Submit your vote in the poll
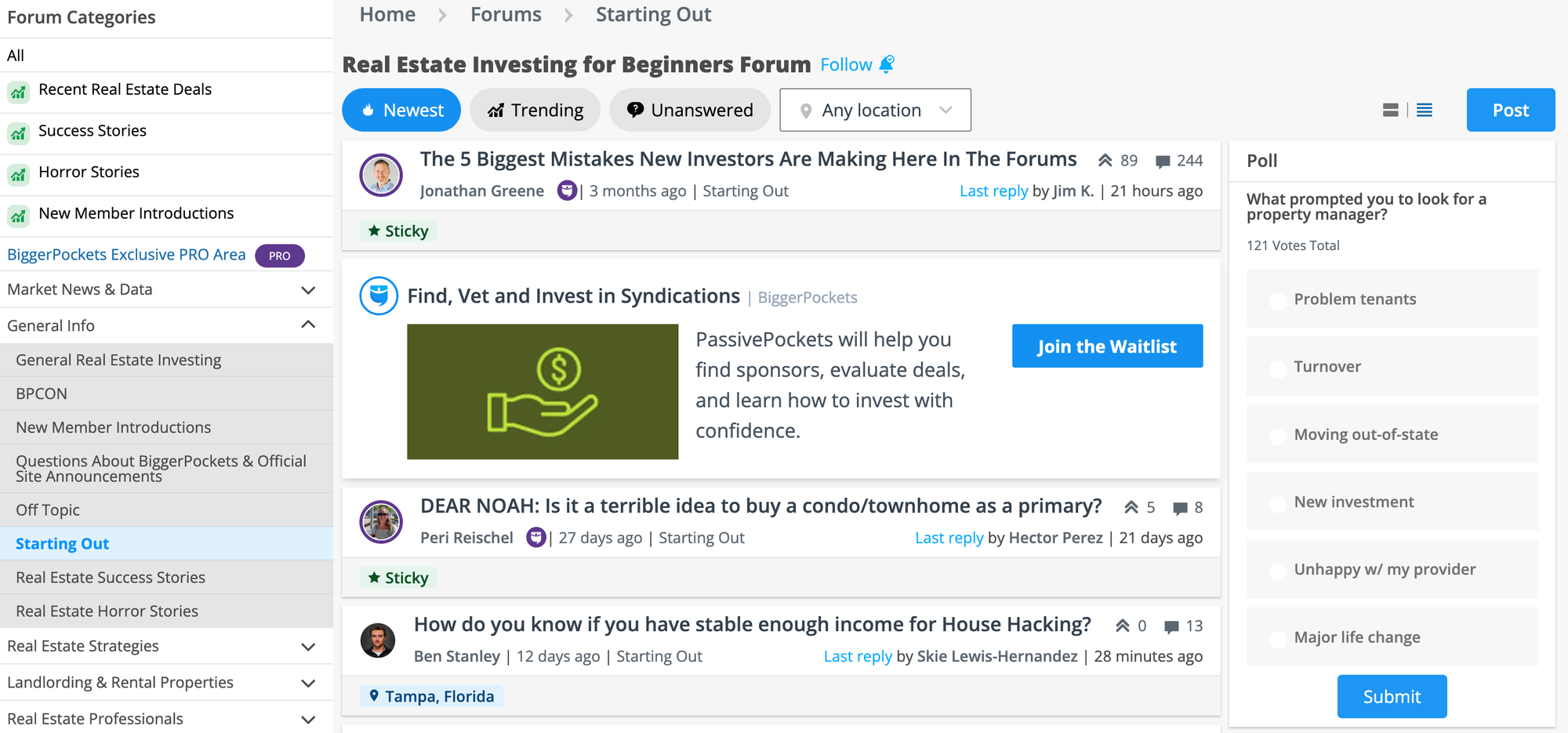Viewport: 1568px width, 733px height. [1392, 696]
